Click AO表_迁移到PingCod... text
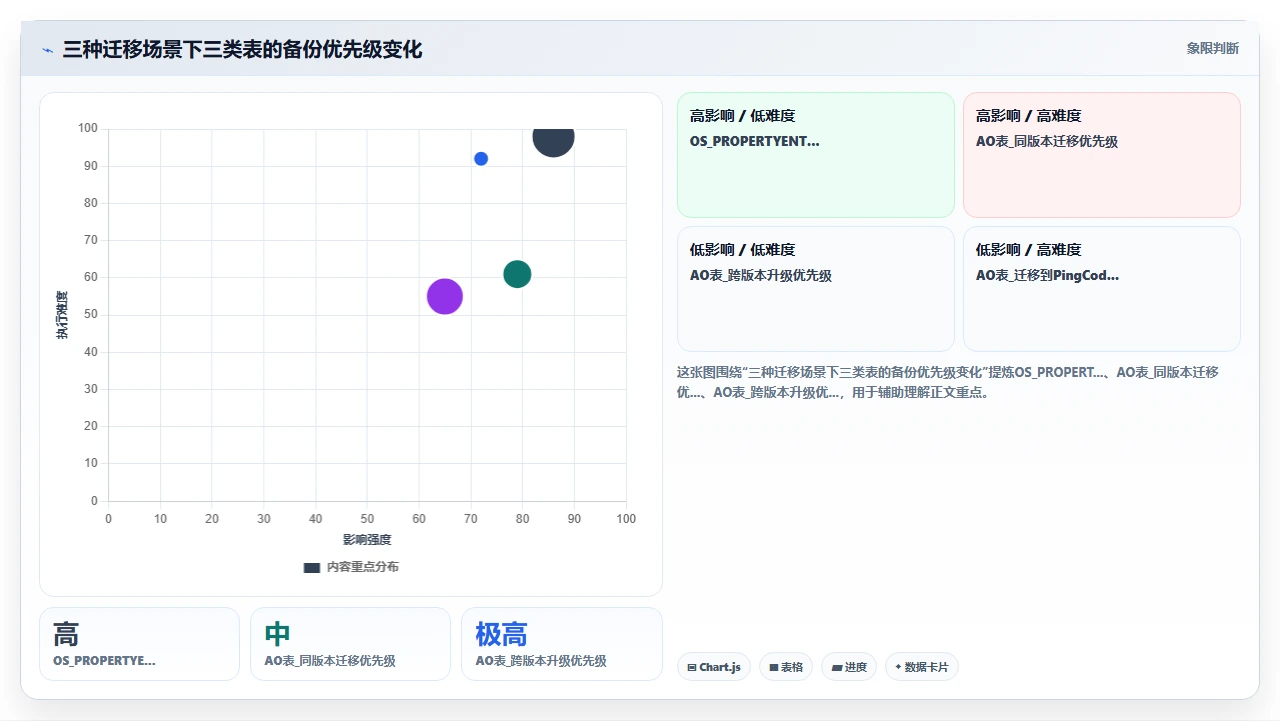The height and width of the screenshot is (721, 1280). (1047, 275)
